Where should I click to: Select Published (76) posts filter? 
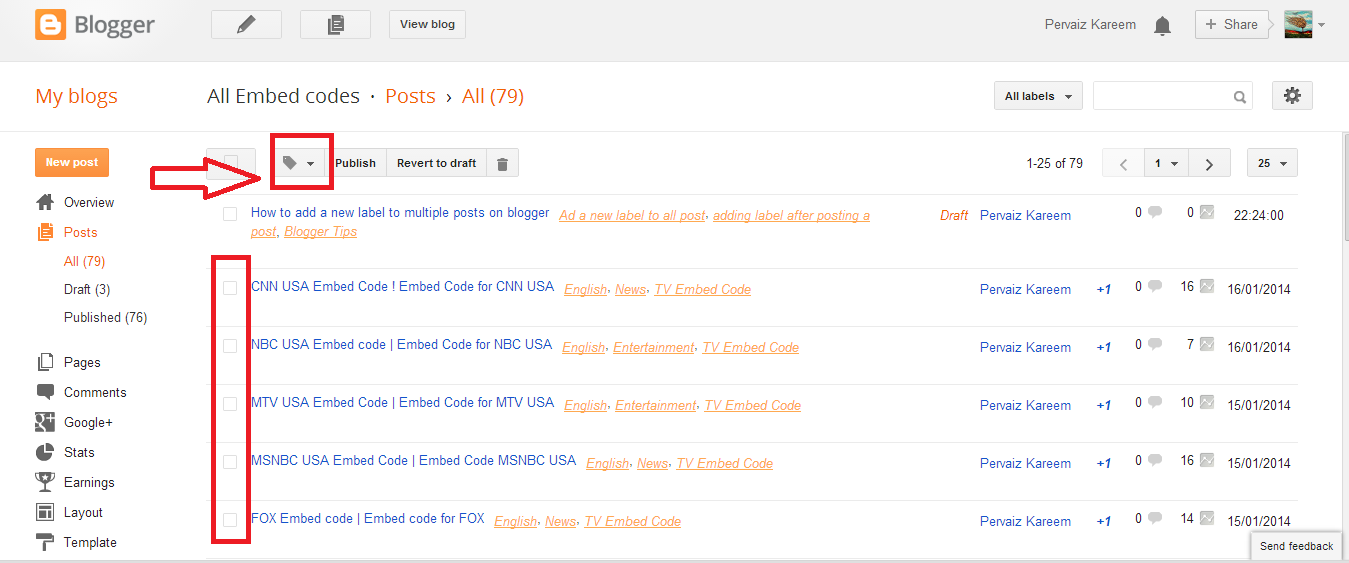[105, 317]
